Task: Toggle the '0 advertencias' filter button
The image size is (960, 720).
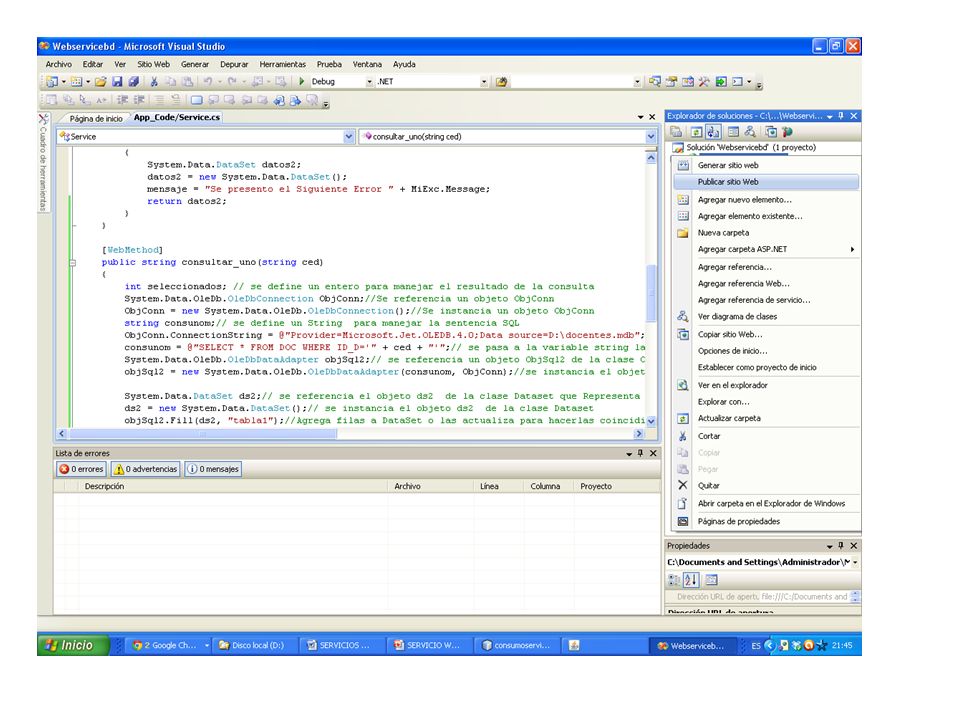Action: pyautogui.click(x=146, y=469)
